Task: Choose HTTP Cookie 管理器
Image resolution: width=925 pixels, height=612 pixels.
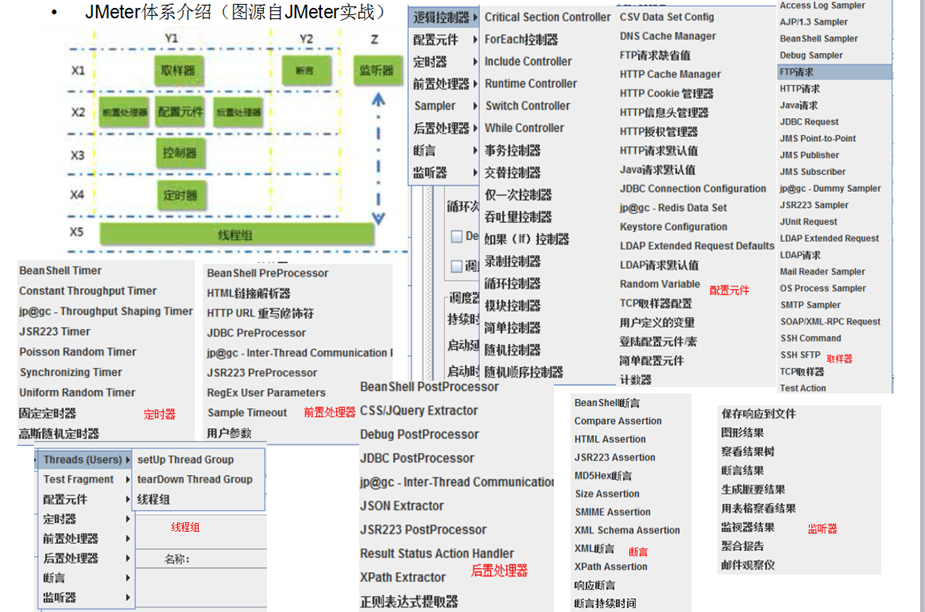Action: pyautogui.click(x=666, y=93)
